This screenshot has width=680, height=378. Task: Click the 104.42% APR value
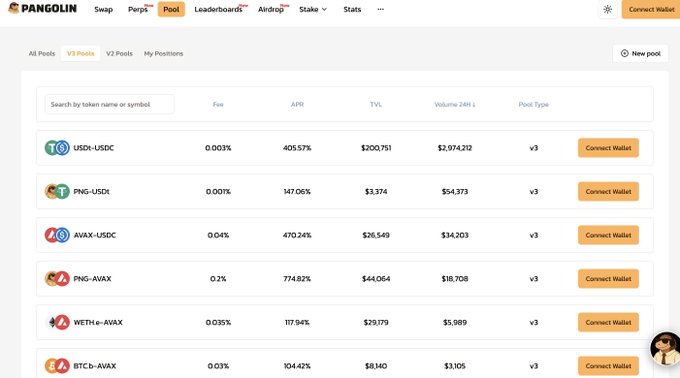coord(297,366)
